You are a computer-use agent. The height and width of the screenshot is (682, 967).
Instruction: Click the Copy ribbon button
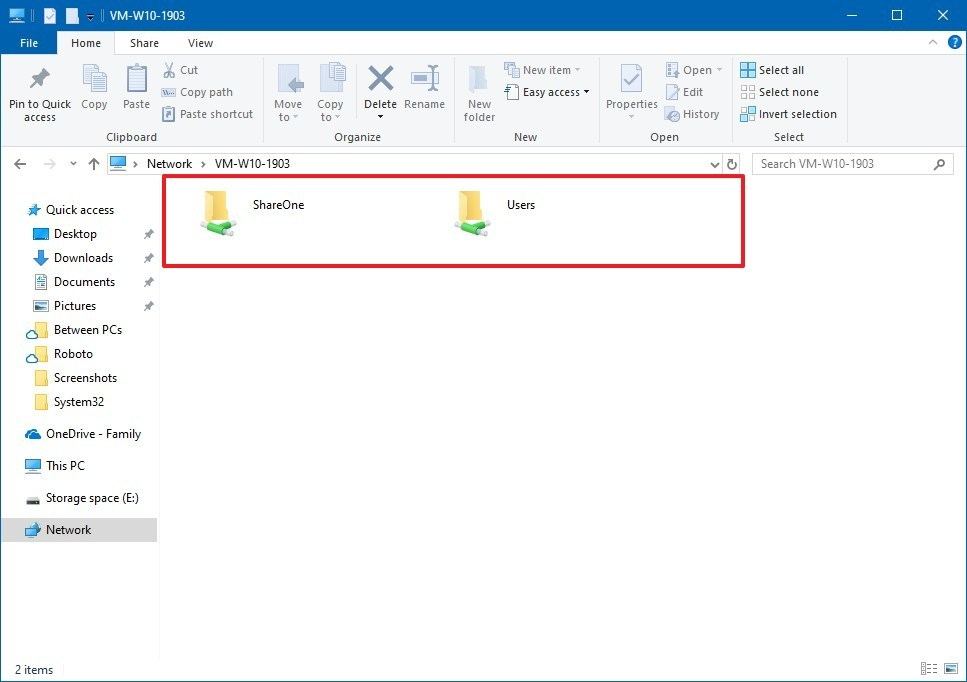(94, 87)
